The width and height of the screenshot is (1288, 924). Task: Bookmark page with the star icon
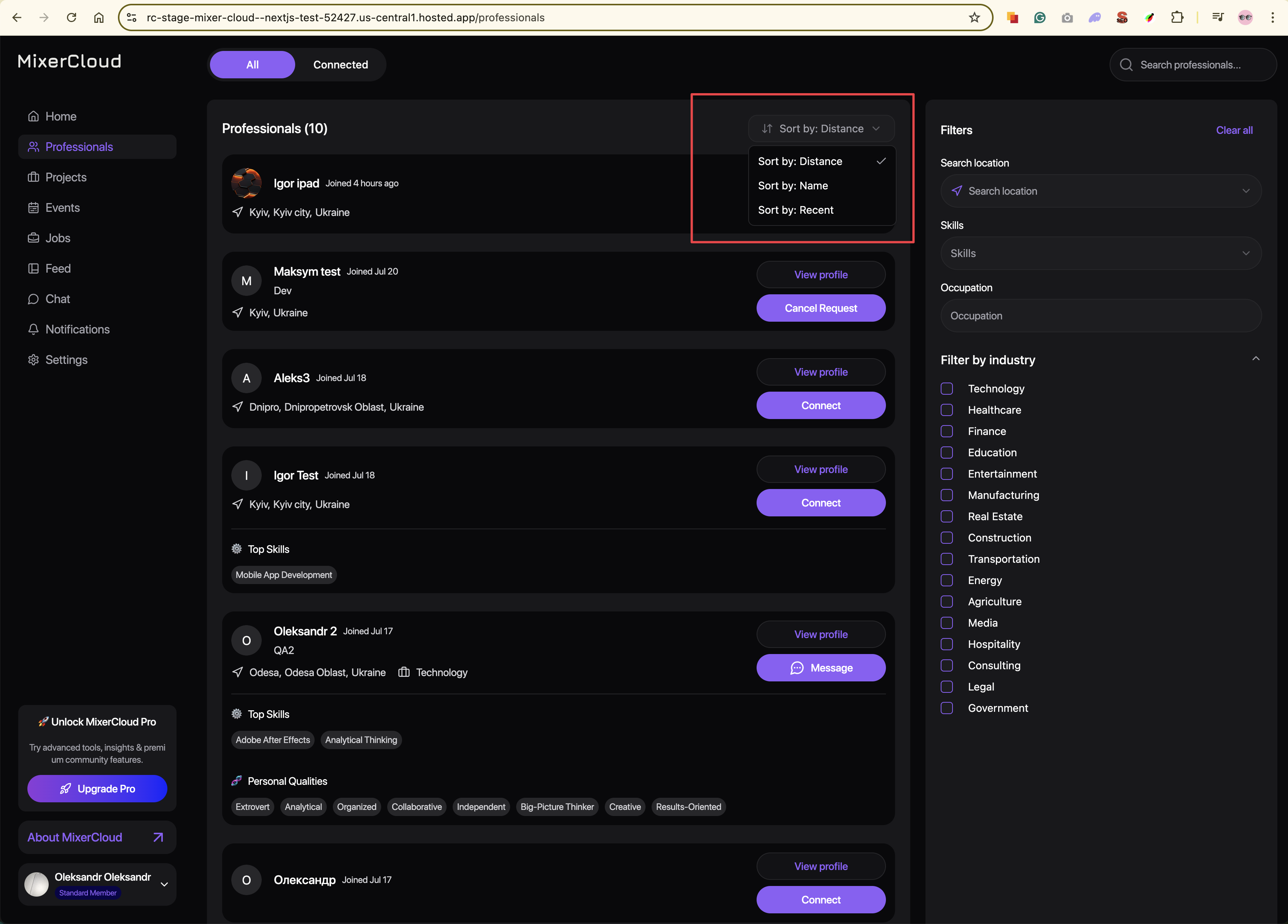point(974,17)
